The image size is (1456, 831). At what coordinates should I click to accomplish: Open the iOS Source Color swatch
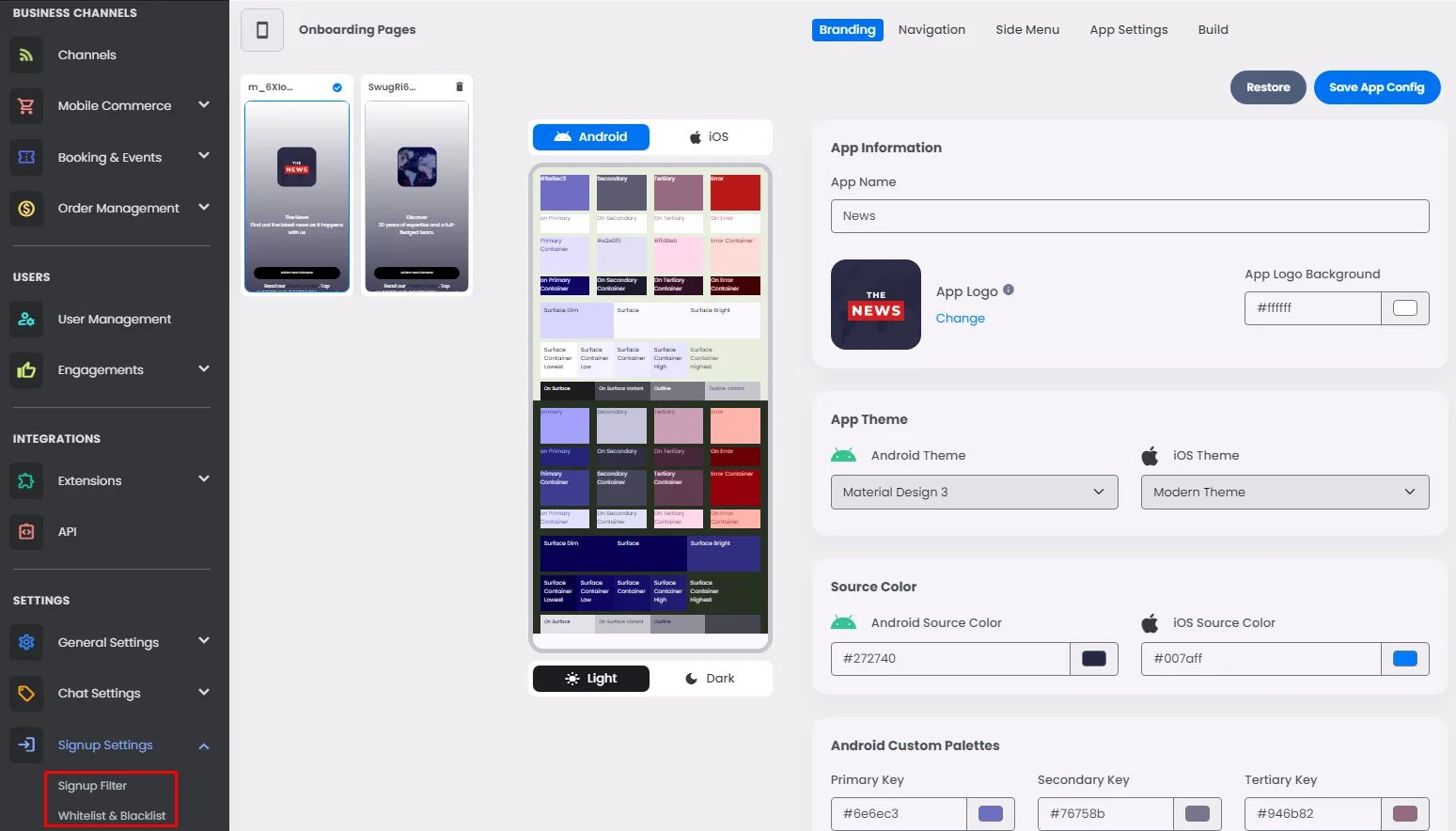pyautogui.click(x=1404, y=659)
